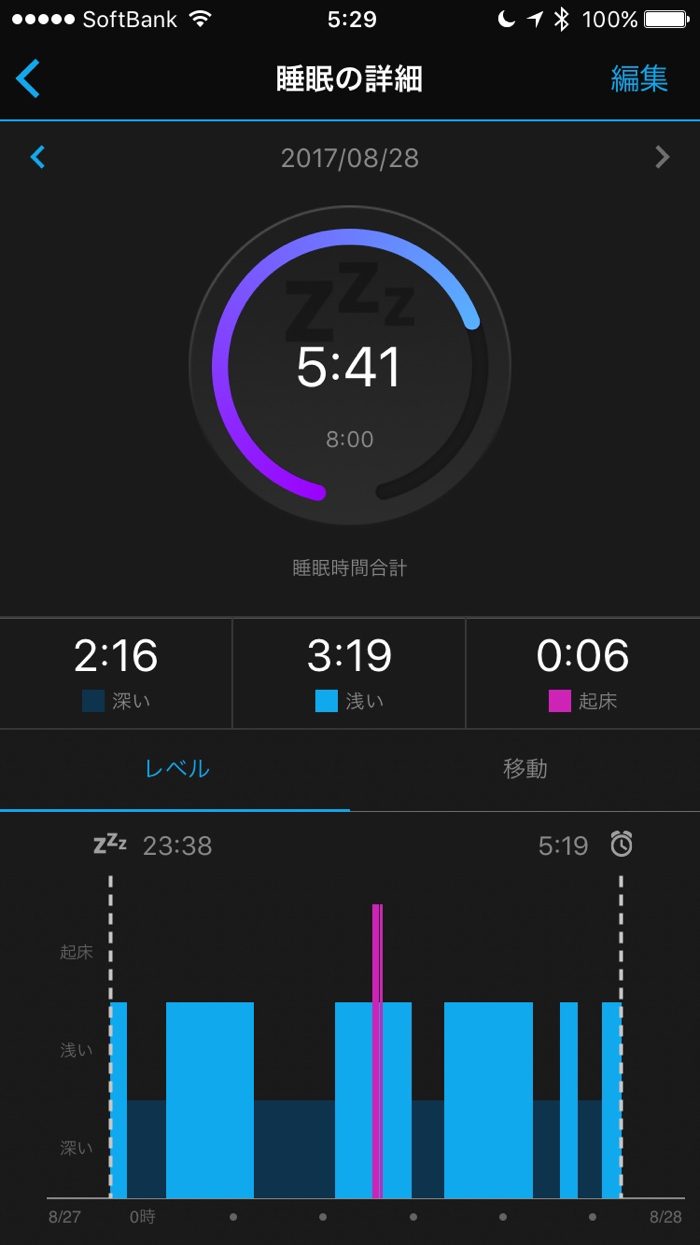Tap the 編集 edit button

click(639, 79)
